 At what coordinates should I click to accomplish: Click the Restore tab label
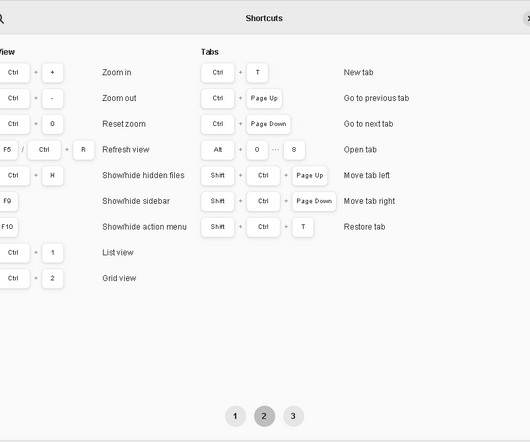pyautogui.click(x=364, y=227)
